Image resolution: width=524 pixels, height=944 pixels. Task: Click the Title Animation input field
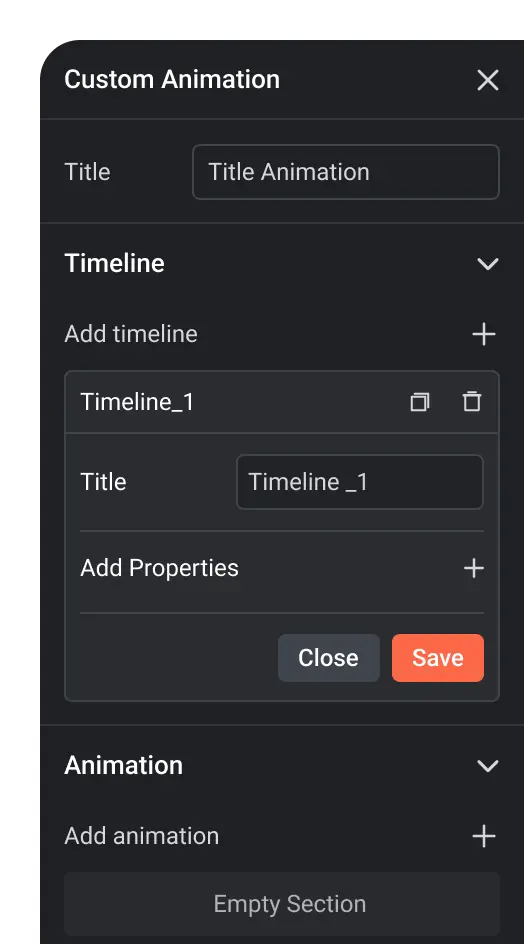tap(346, 172)
